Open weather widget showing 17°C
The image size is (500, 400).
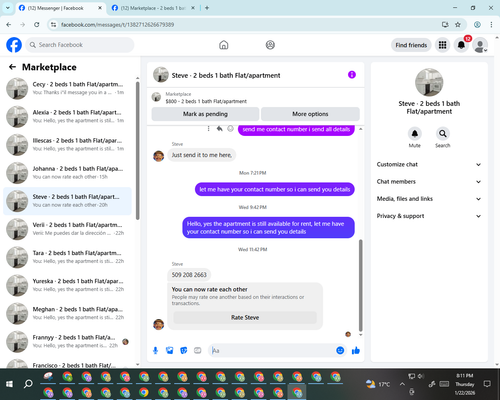click(x=378, y=384)
